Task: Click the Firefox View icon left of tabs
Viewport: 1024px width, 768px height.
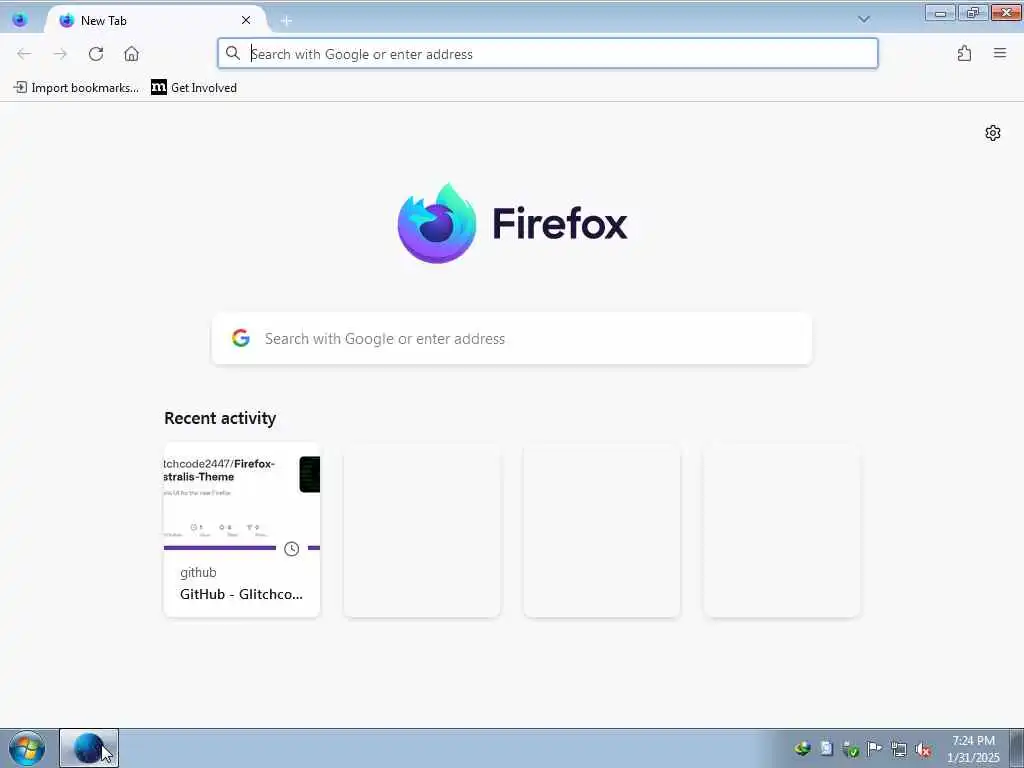Action: pyautogui.click(x=20, y=20)
